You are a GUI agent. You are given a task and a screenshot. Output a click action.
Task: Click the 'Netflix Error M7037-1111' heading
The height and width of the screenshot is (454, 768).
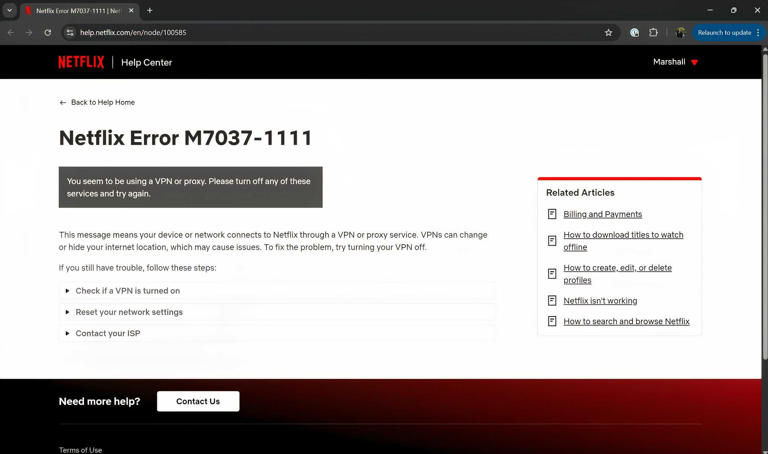(x=185, y=138)
